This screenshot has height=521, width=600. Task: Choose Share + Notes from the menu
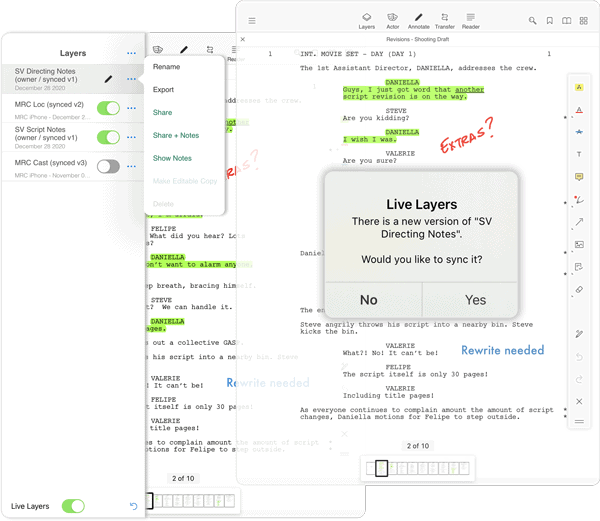pyautogui.click(x=176, y=135)
